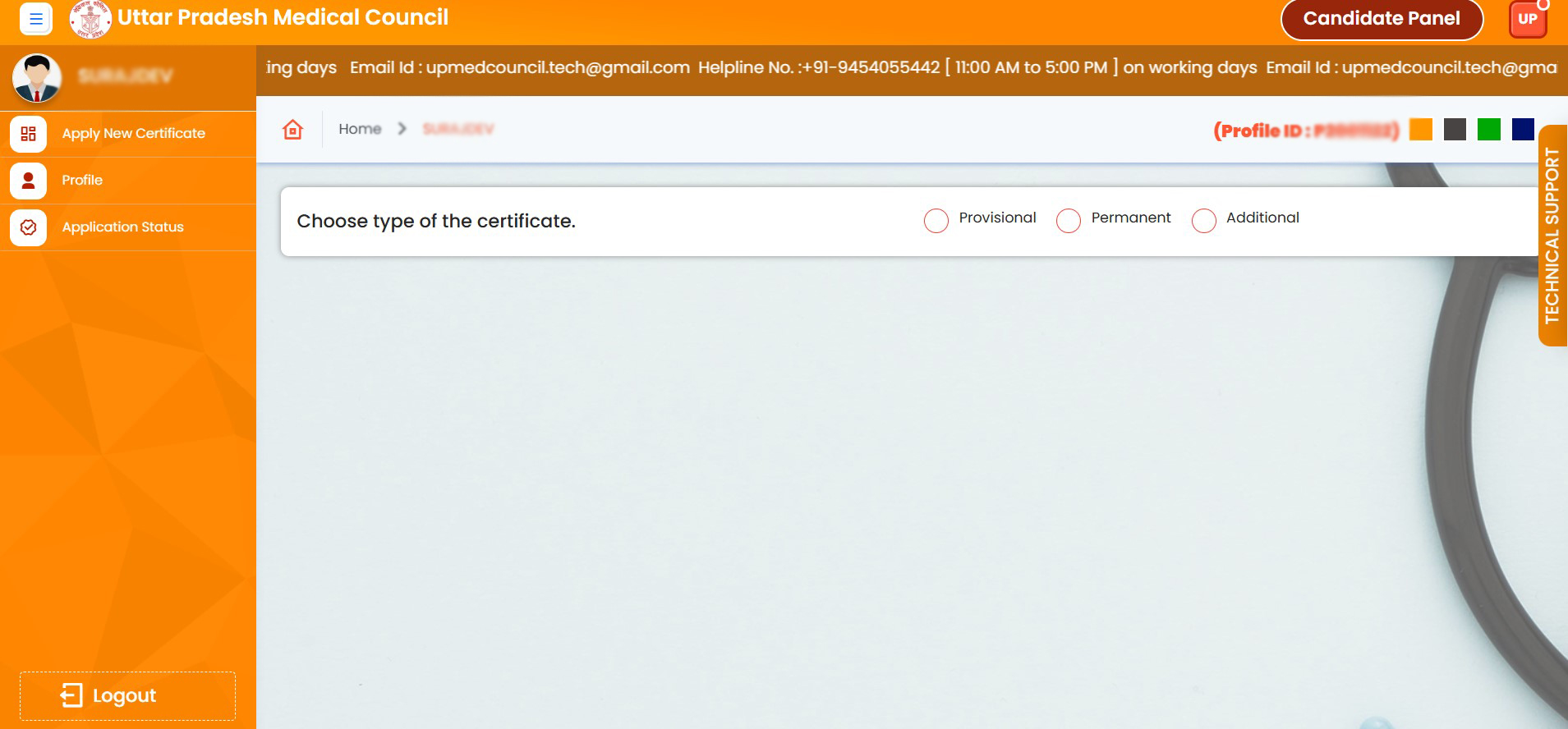Click the home icon in breadcrumb bar
Viewport: 1568px width, 729px height.
(292, 130)
